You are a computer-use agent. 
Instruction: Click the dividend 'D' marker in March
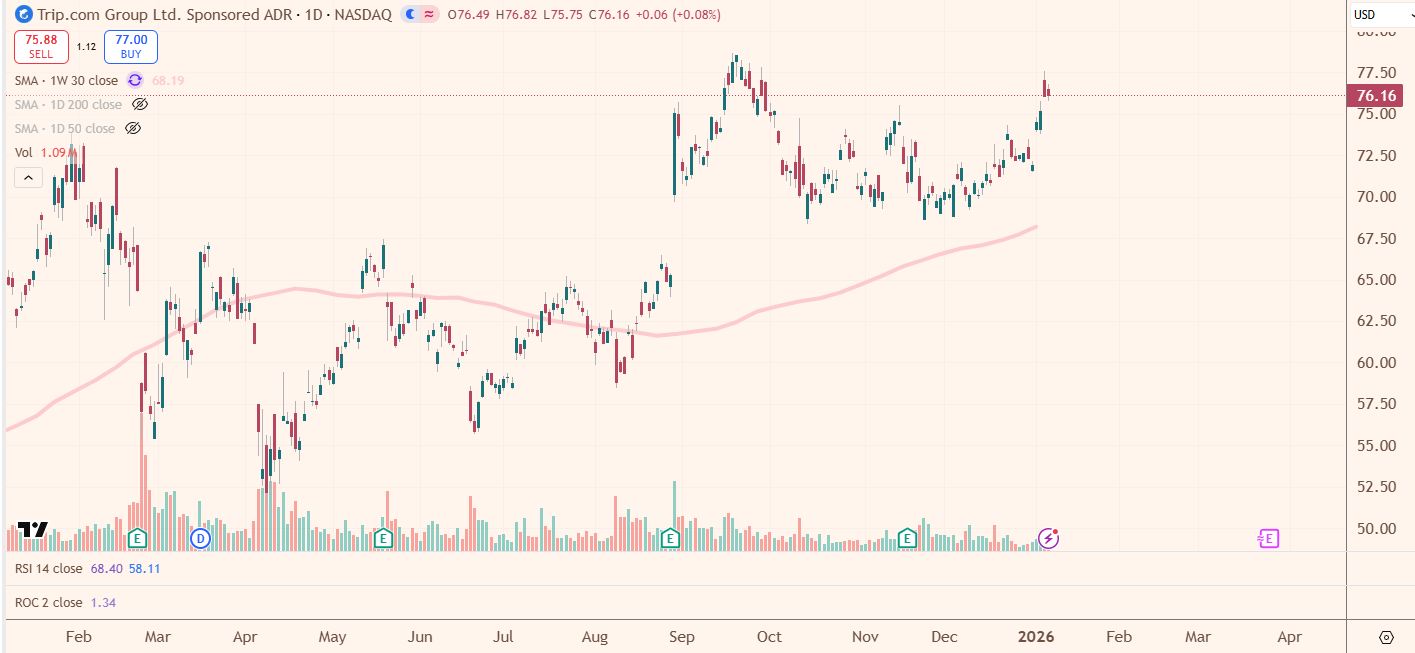[200, 539]
